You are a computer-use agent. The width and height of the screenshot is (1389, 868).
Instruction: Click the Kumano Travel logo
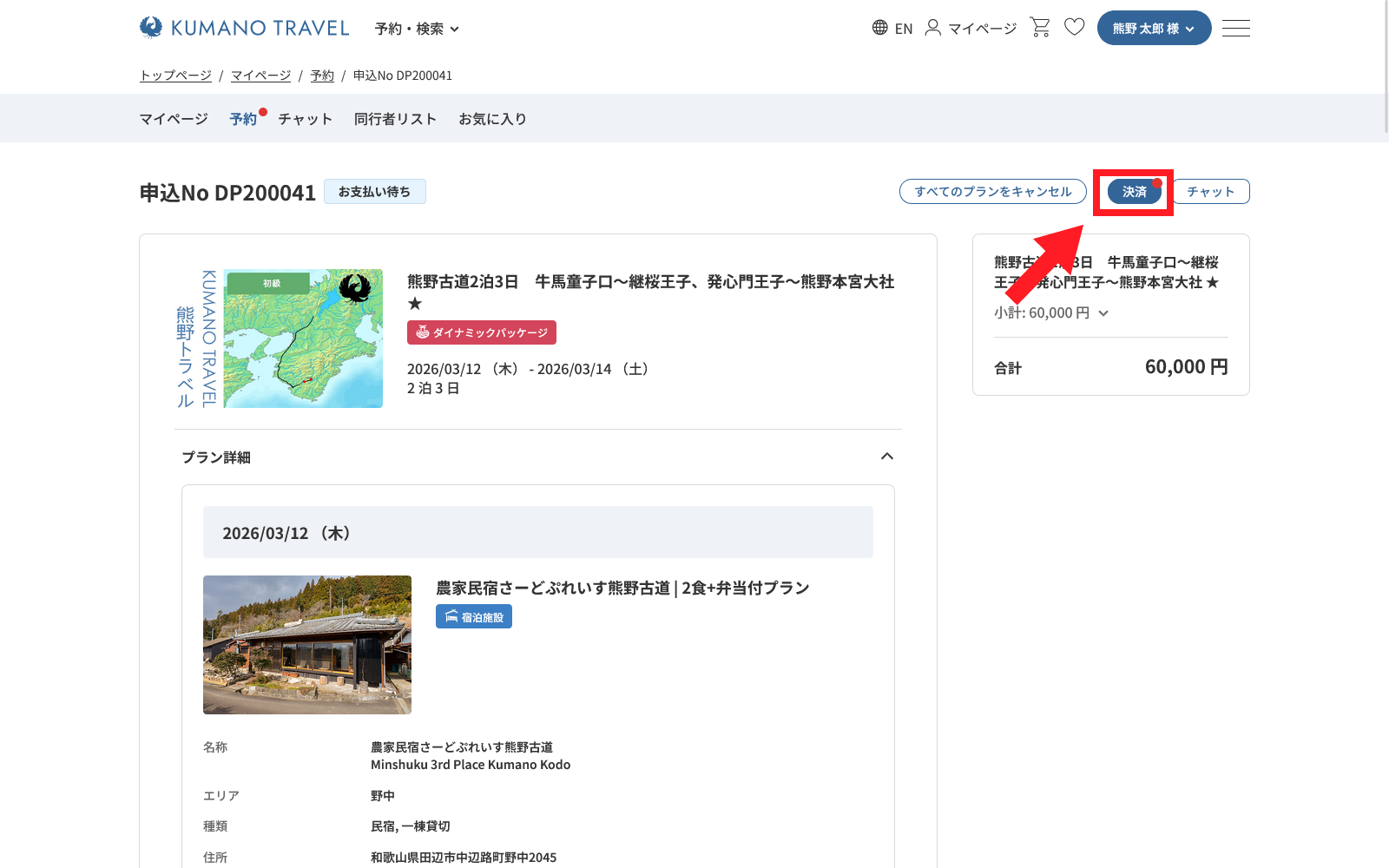pos(244,28)
